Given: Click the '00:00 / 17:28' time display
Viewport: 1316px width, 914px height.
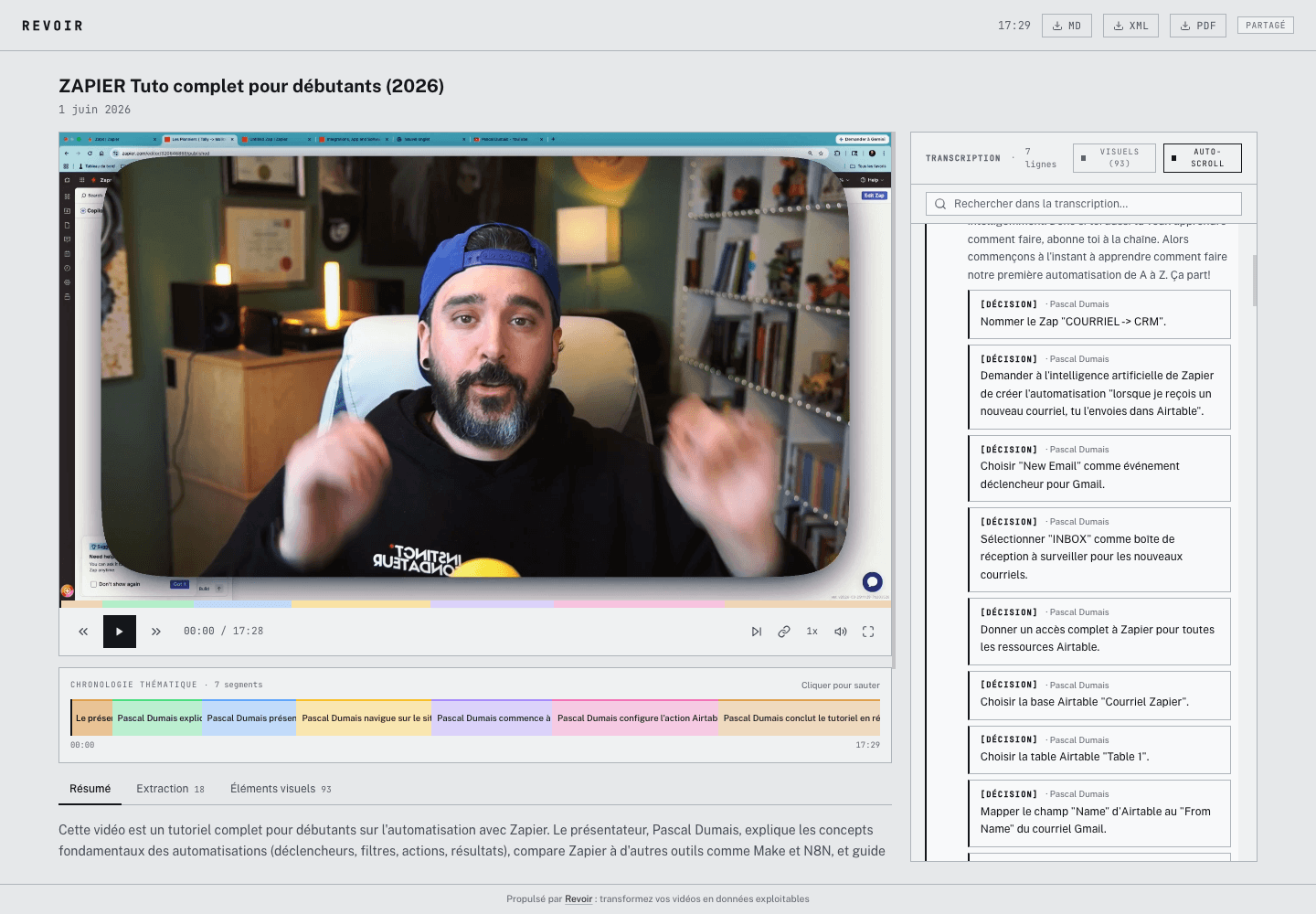Looking at the screenshot, I should pos(223,632).
